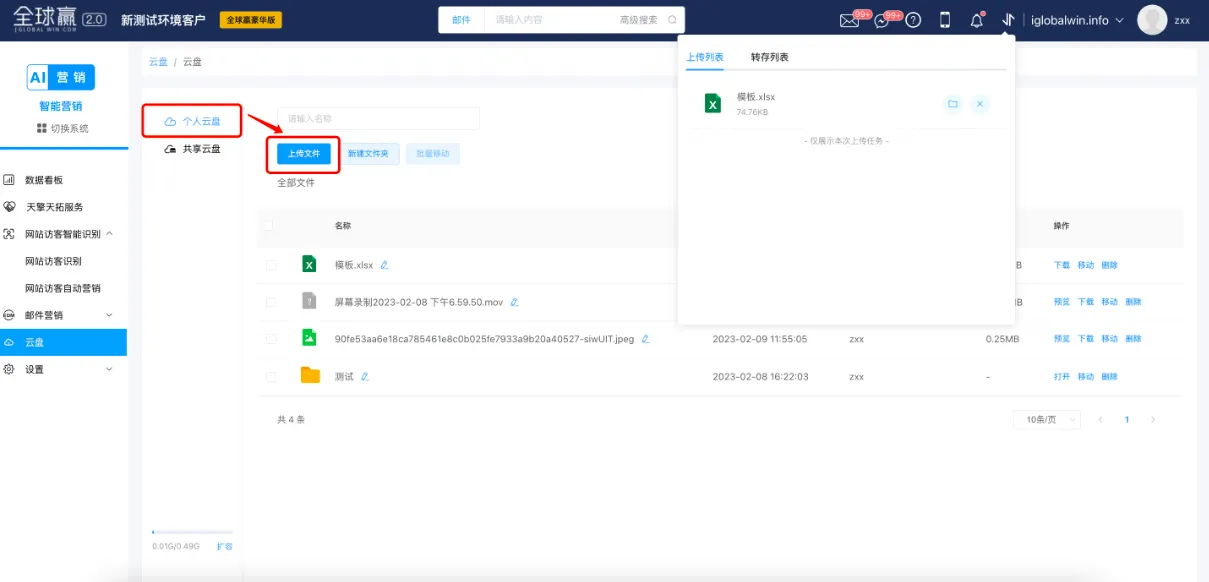
Task: Tick the checkbox for 测试 folder row
Action: click(x=270, y=377)
